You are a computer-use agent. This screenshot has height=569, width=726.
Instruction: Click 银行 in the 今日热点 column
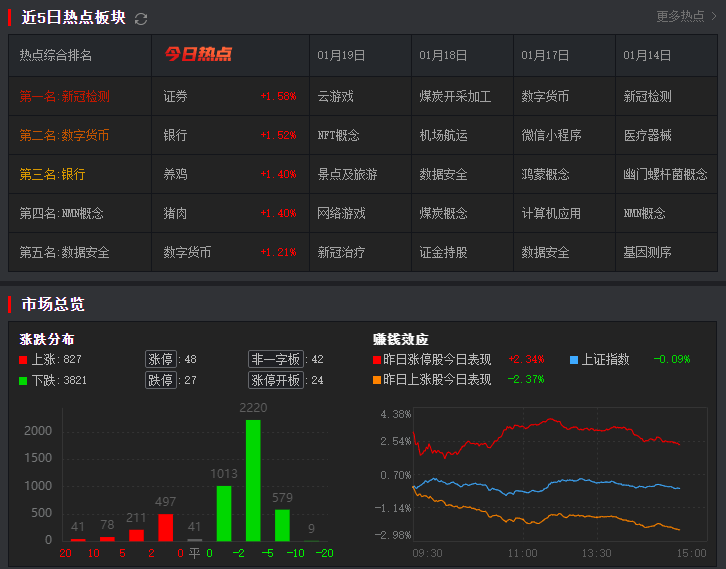pos(175,135)
